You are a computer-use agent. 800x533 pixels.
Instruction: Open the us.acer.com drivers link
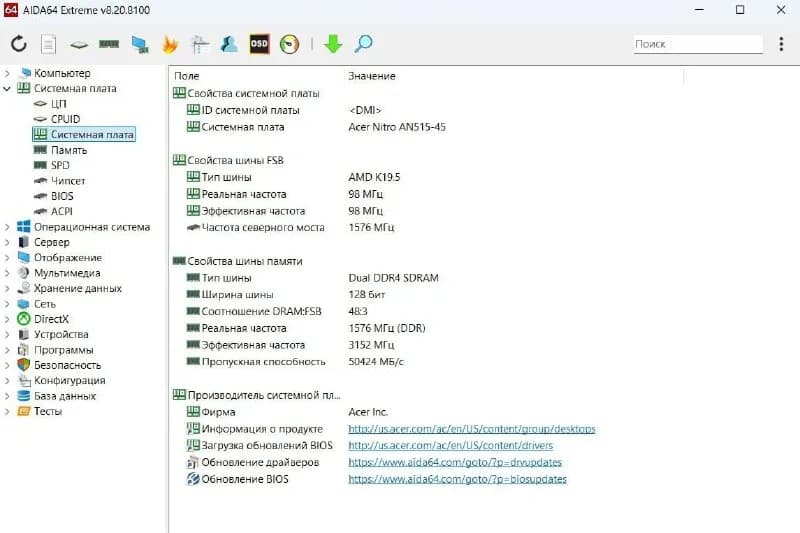(x=451, y=446)
